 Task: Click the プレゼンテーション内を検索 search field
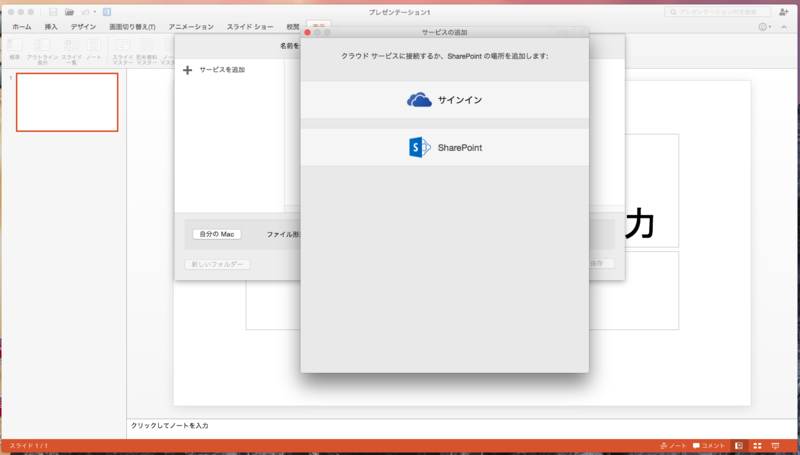[x=718, y=12]
